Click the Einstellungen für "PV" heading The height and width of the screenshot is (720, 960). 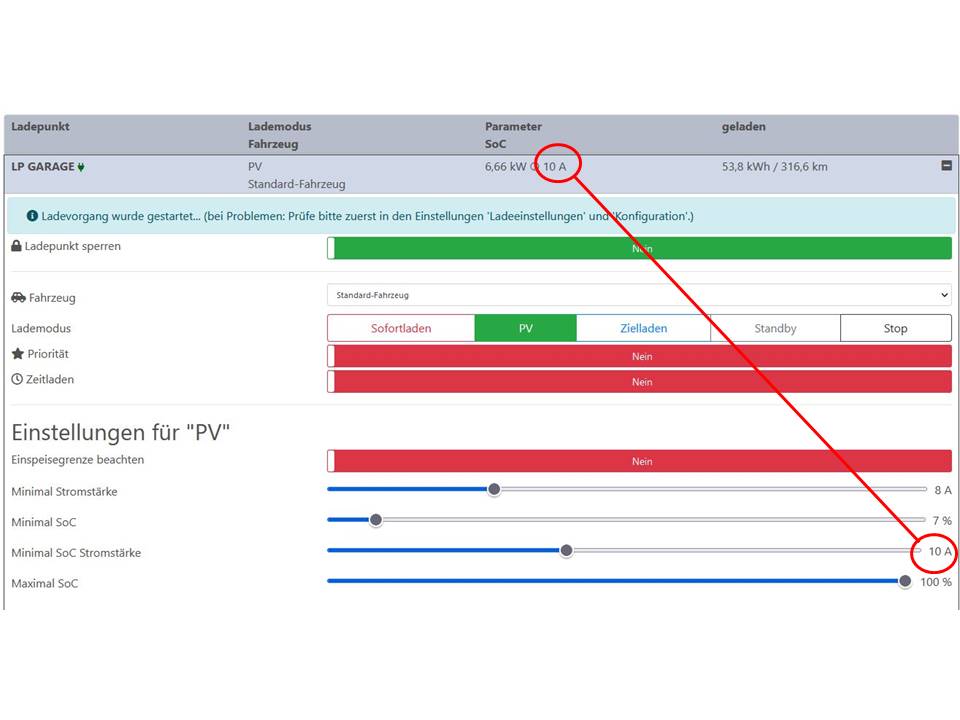pyautogui.click(x=121, y=432)
